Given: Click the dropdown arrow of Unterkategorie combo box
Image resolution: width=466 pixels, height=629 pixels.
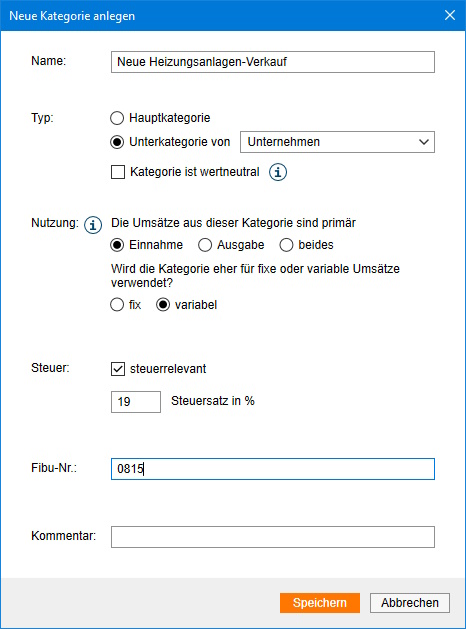Looking at the screenshot, I should (x=424, y=142).
